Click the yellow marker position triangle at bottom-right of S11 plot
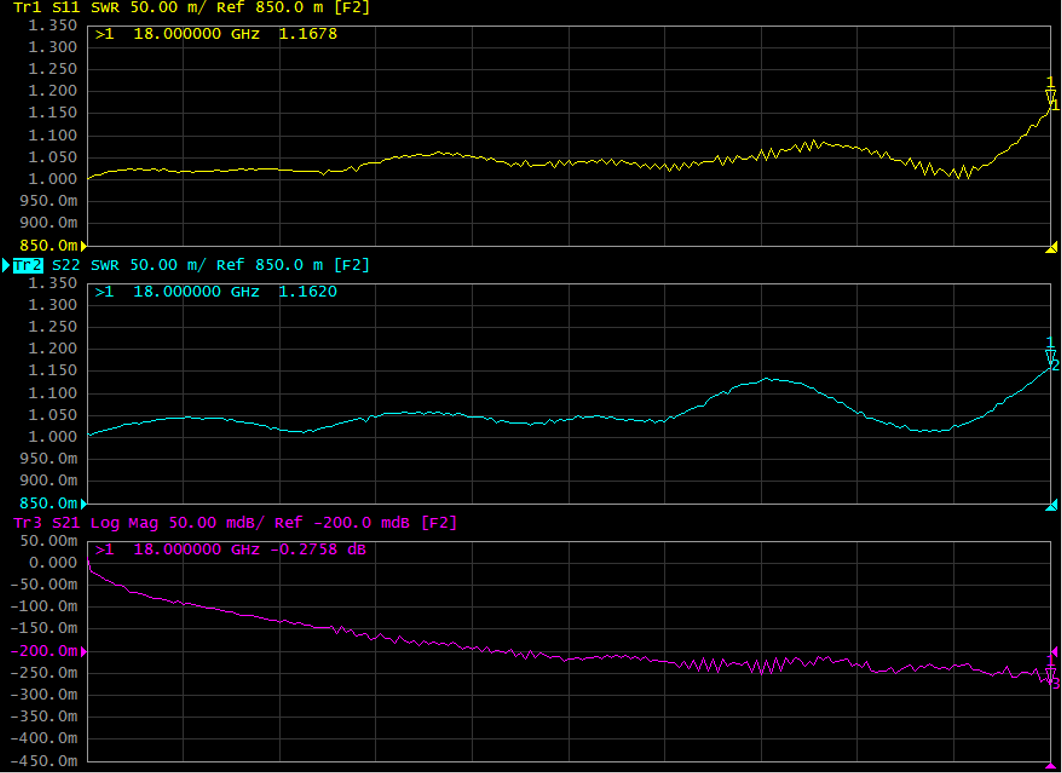 (1051, 247)
